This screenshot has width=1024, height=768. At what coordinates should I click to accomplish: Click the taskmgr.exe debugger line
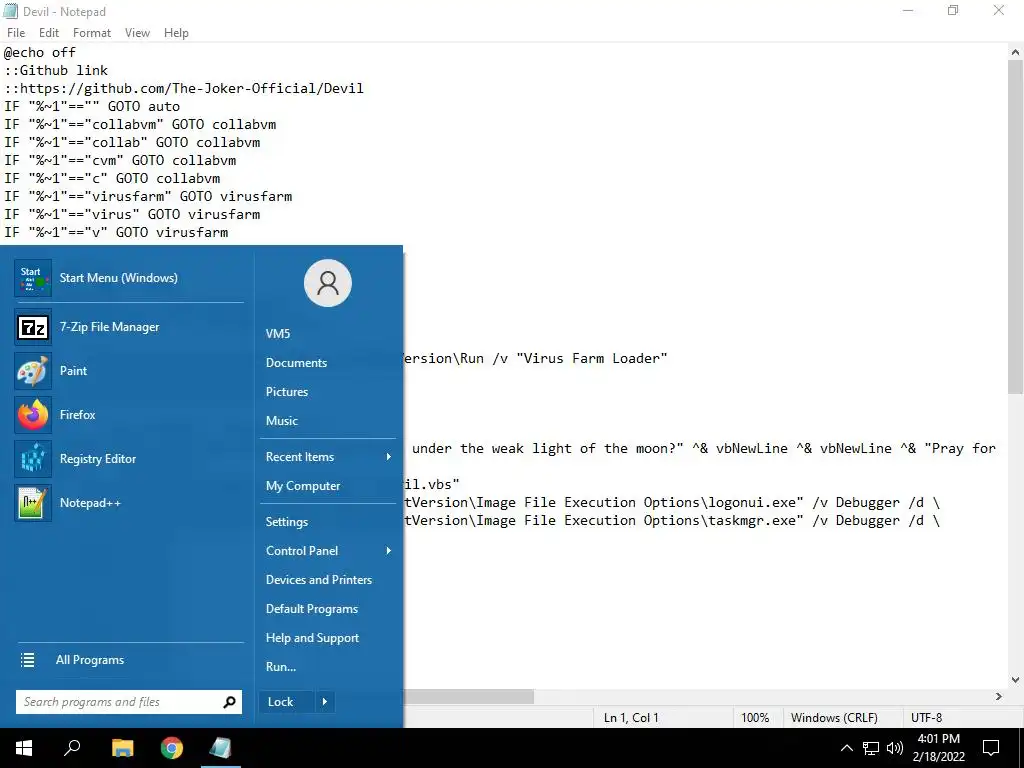pos(672,520)
